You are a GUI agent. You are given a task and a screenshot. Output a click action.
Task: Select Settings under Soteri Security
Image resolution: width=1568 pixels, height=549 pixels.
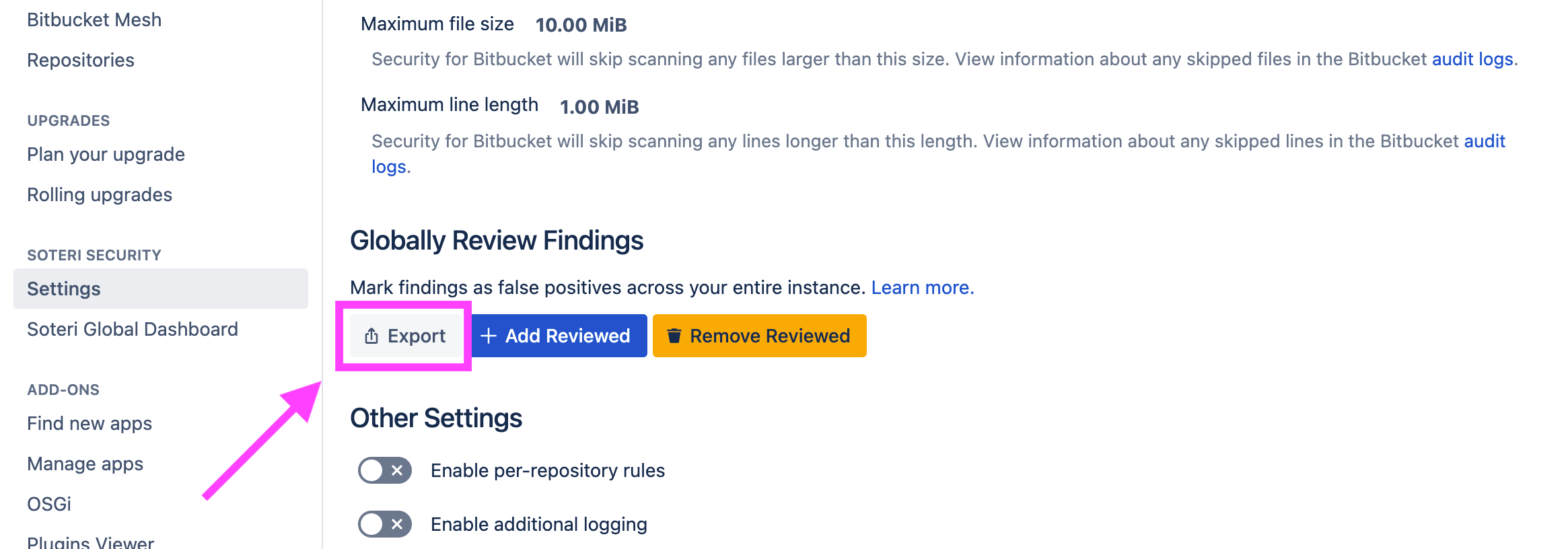click(63, 288)
